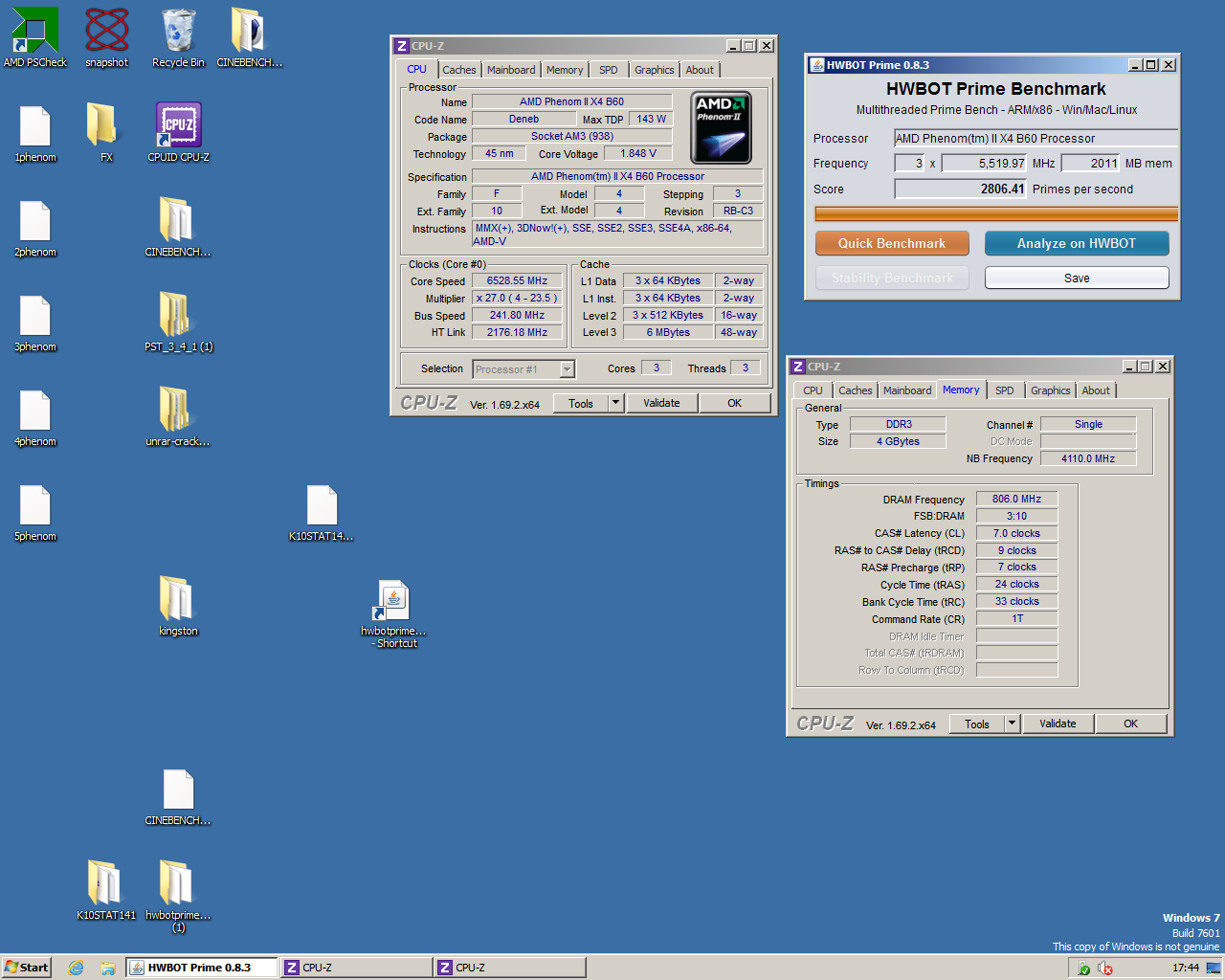This screenshot has height=980, width=1225.
Task: Open the 5phenom file
Action: [x=34, y=512]
